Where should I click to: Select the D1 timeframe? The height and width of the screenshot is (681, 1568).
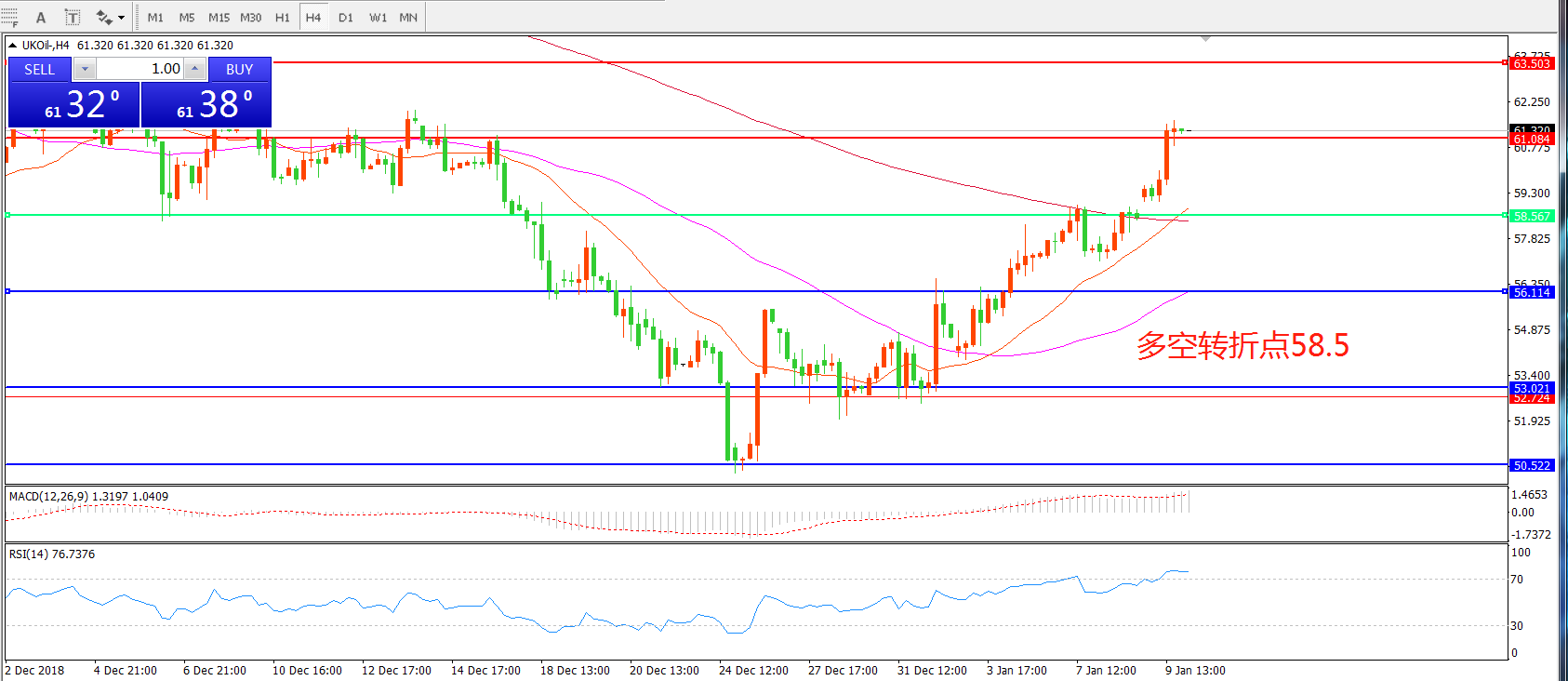345,18
